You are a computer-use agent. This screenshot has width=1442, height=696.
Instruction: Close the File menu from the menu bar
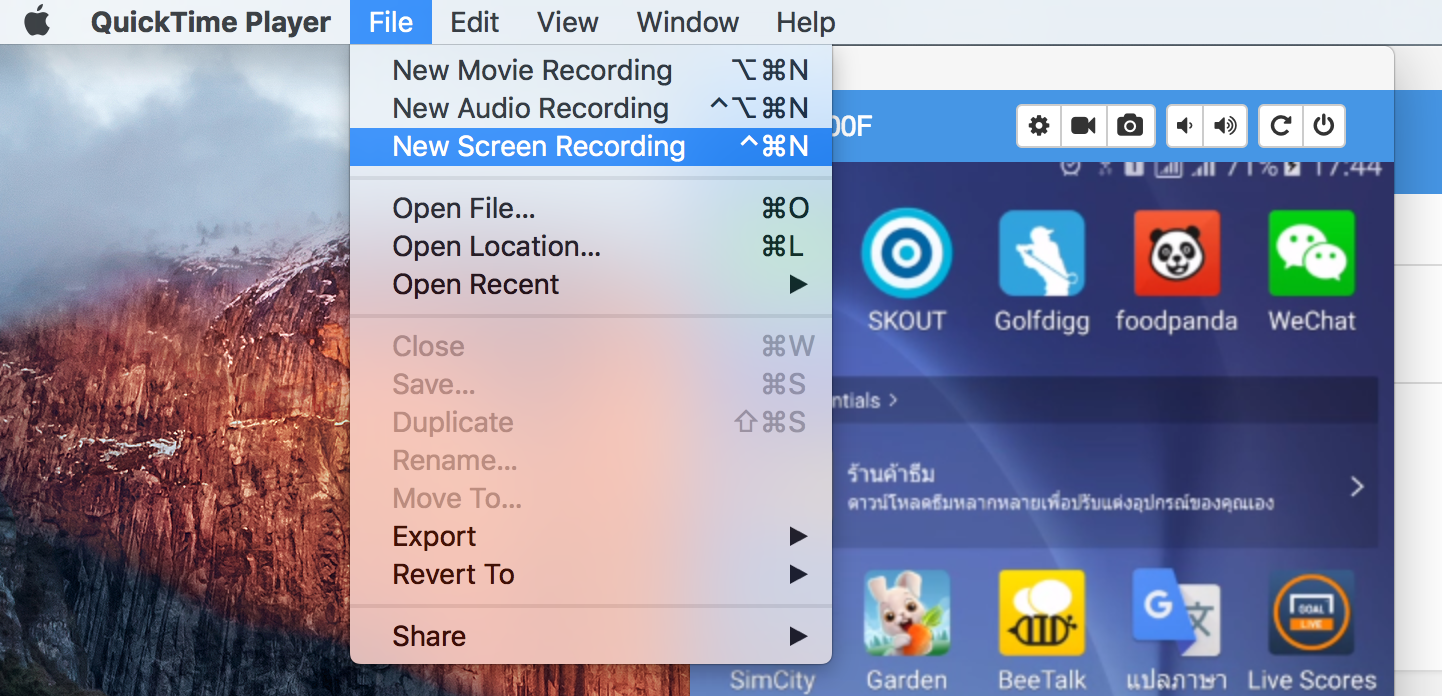coord(391,22)
